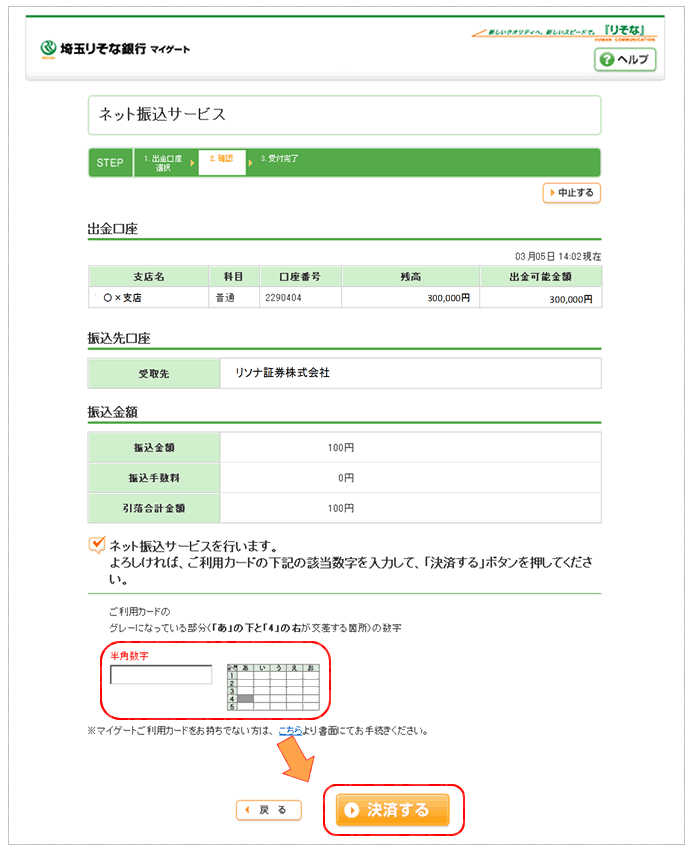
Task: Focus the 半角数字 card number input field
Action: [x=161, y=675]
